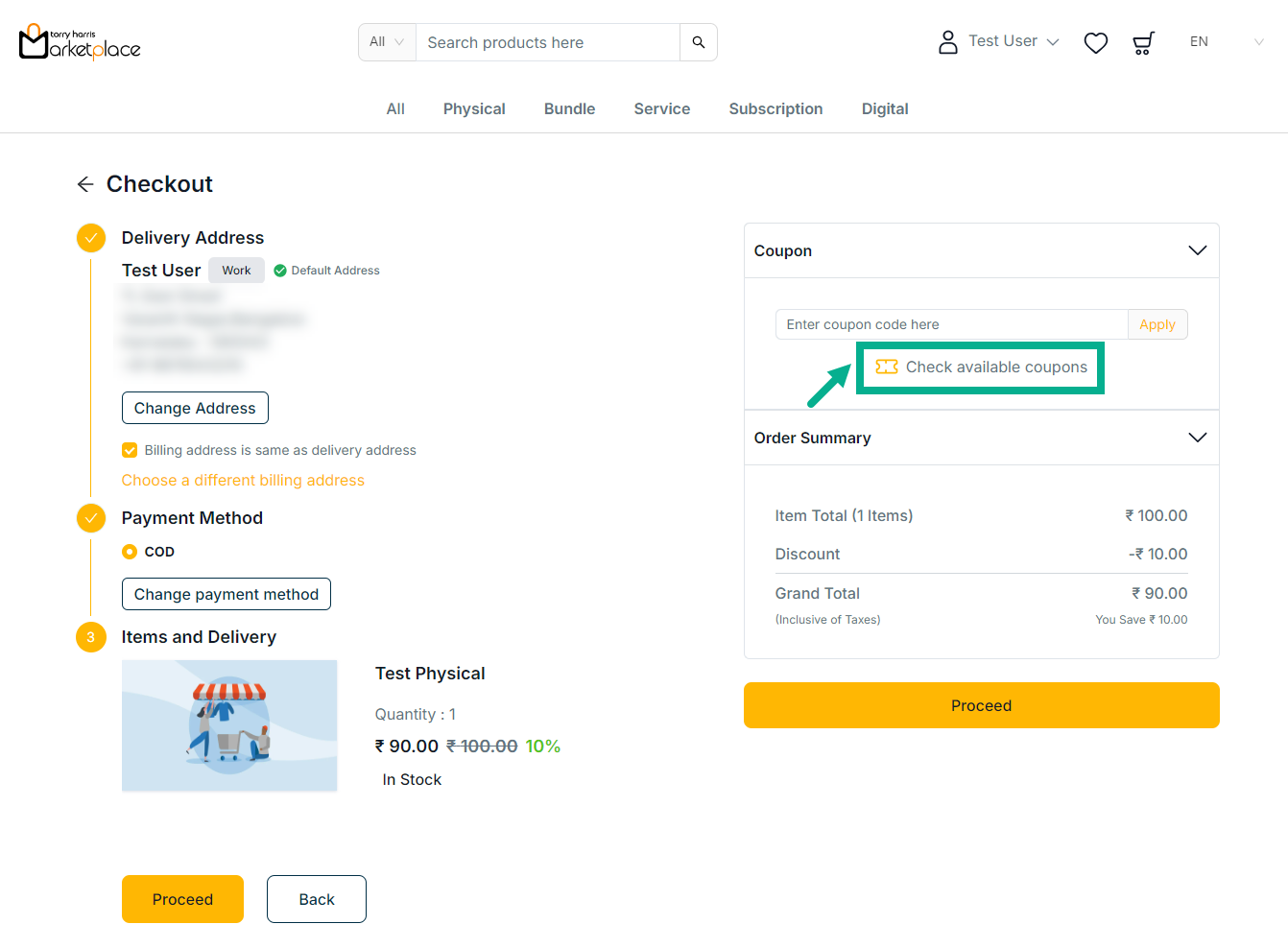
Task: Click the coupon ticket icon
Action: click(x=886, y=367)
